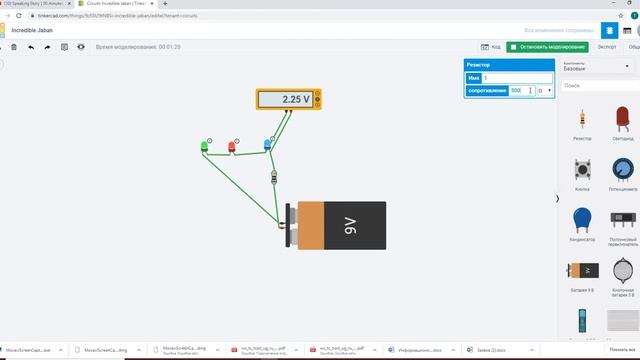Switch to the Circuits Incredible Jaban browser tab
Screen dimensions: 640x360
coord(116,4)
